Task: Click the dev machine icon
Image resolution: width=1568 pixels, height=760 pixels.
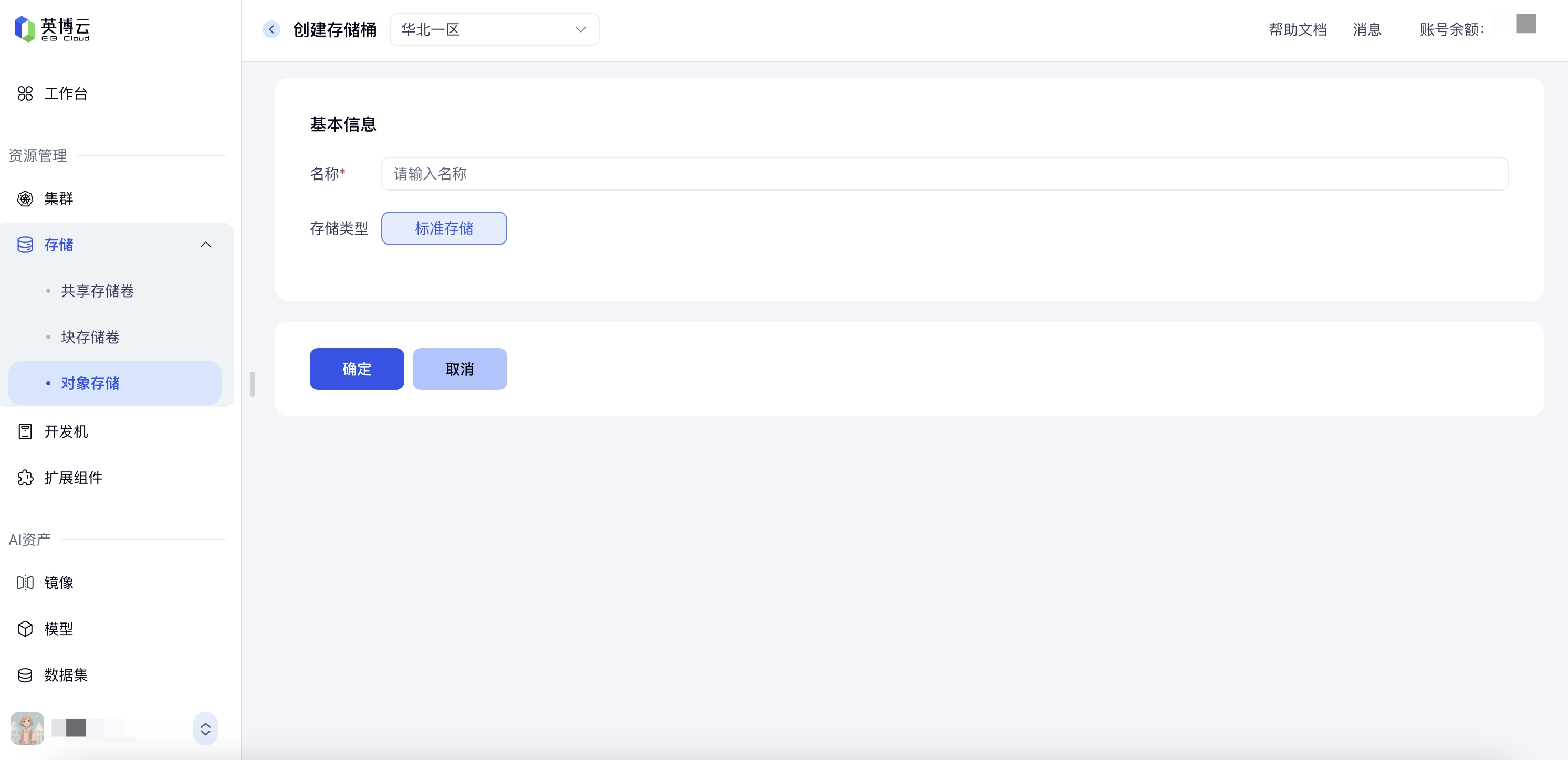Action: [25, 431]
